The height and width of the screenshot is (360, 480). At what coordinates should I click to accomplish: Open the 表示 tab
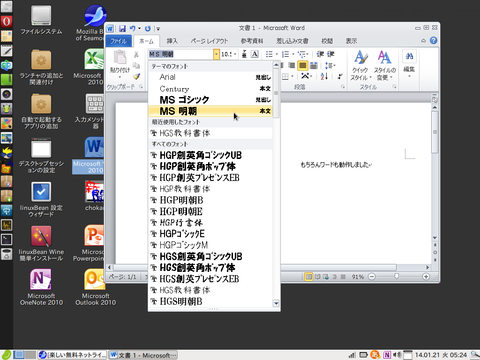(351, 41)
